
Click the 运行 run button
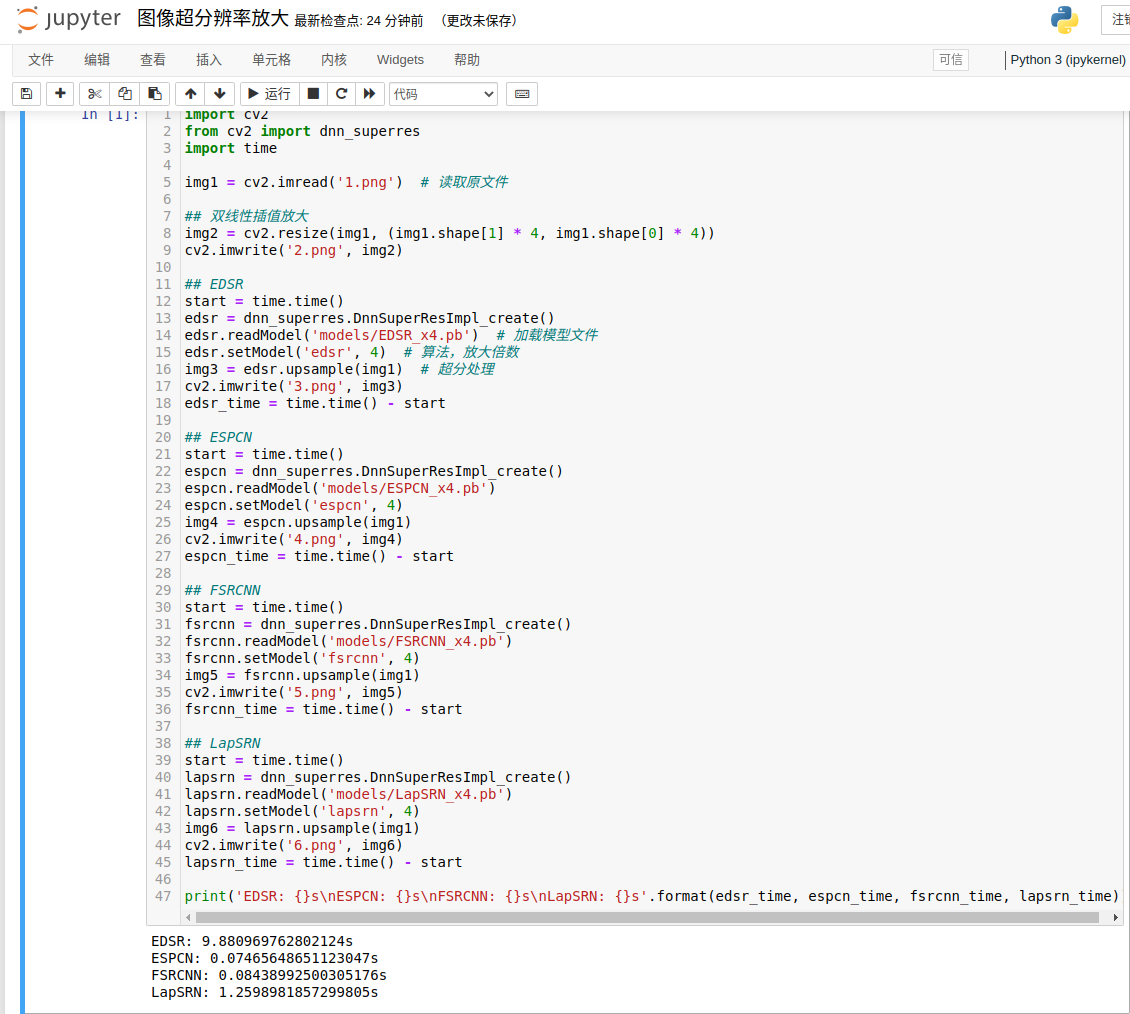[269, 94]
